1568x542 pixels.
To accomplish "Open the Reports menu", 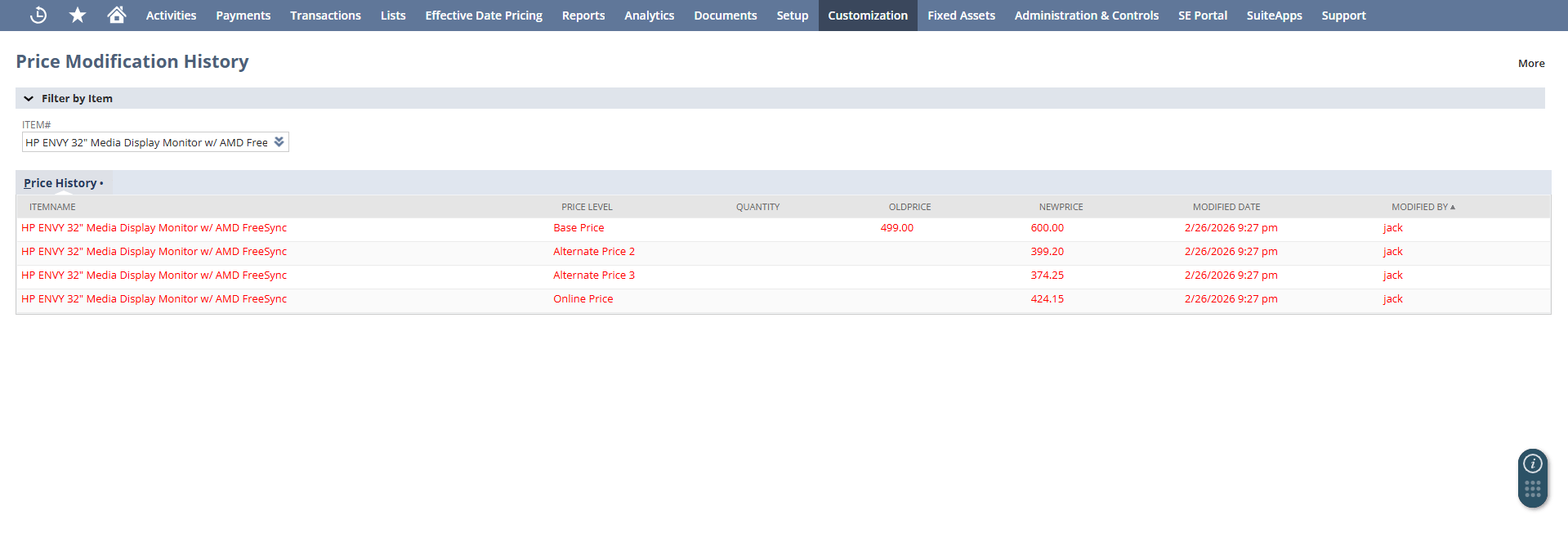I will [583, 16].
